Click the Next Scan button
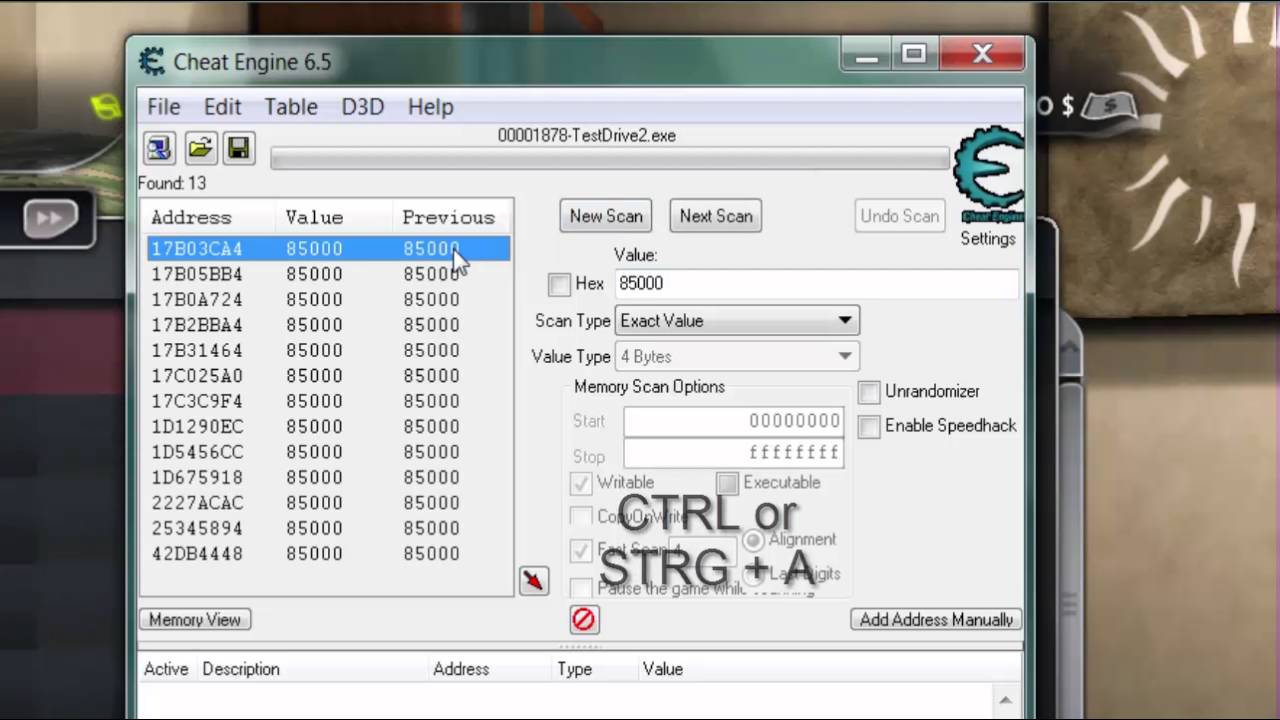 pos(716,216)
